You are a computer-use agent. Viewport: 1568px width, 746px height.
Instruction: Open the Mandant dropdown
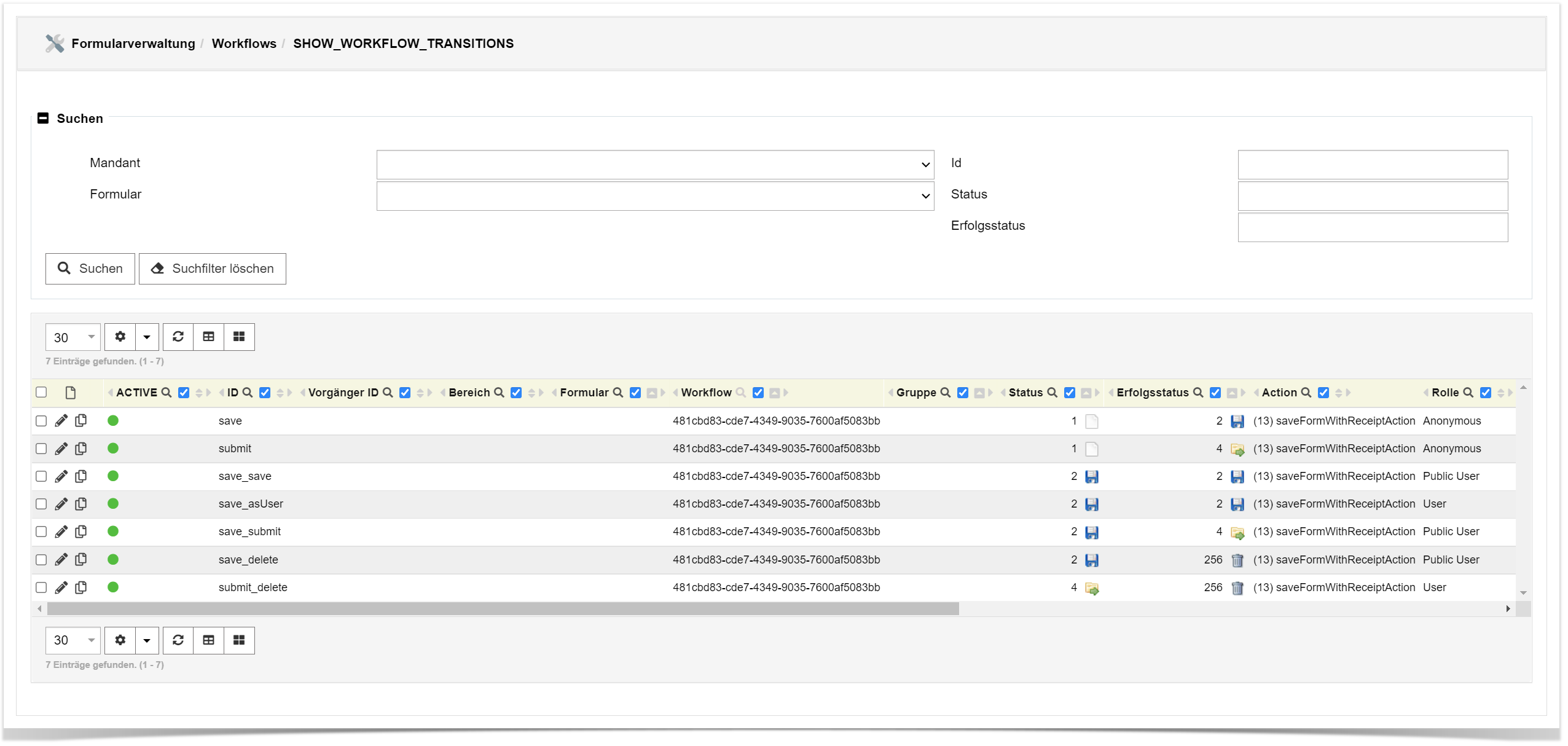pyautogui.click(x=655, y=165)
